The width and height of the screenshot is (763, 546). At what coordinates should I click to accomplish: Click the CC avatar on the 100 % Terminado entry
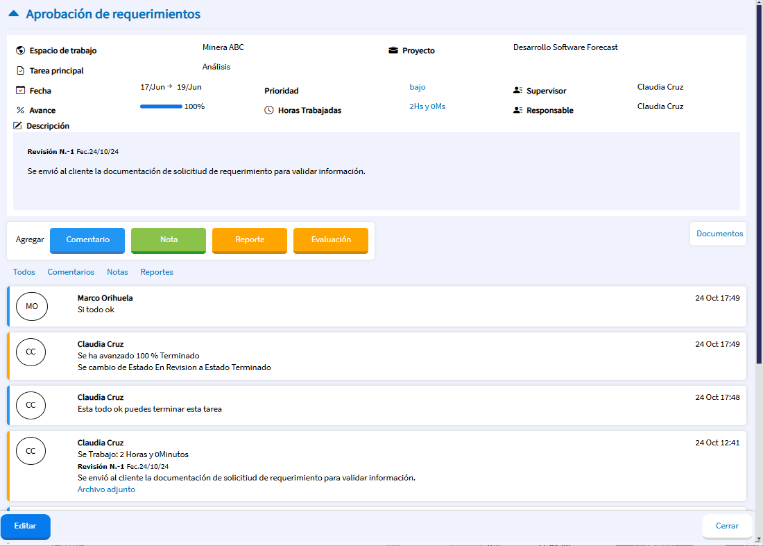point(31,352)
